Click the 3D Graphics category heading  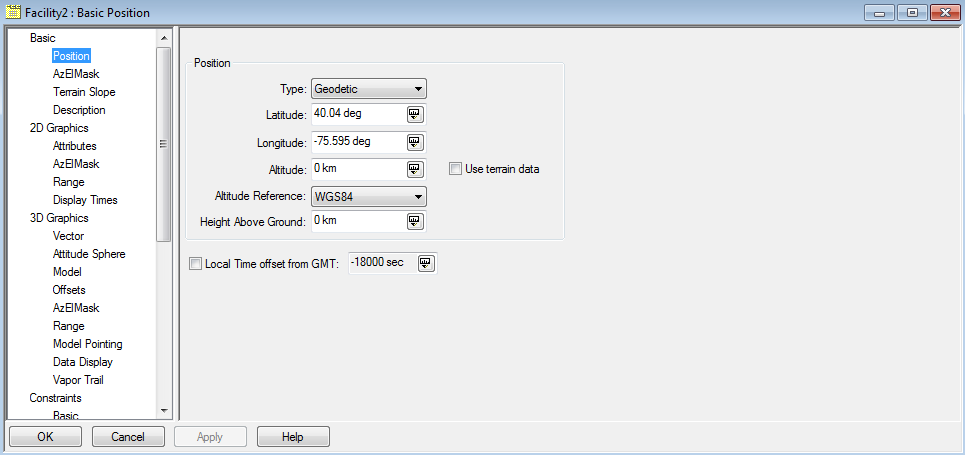(59, 218)
